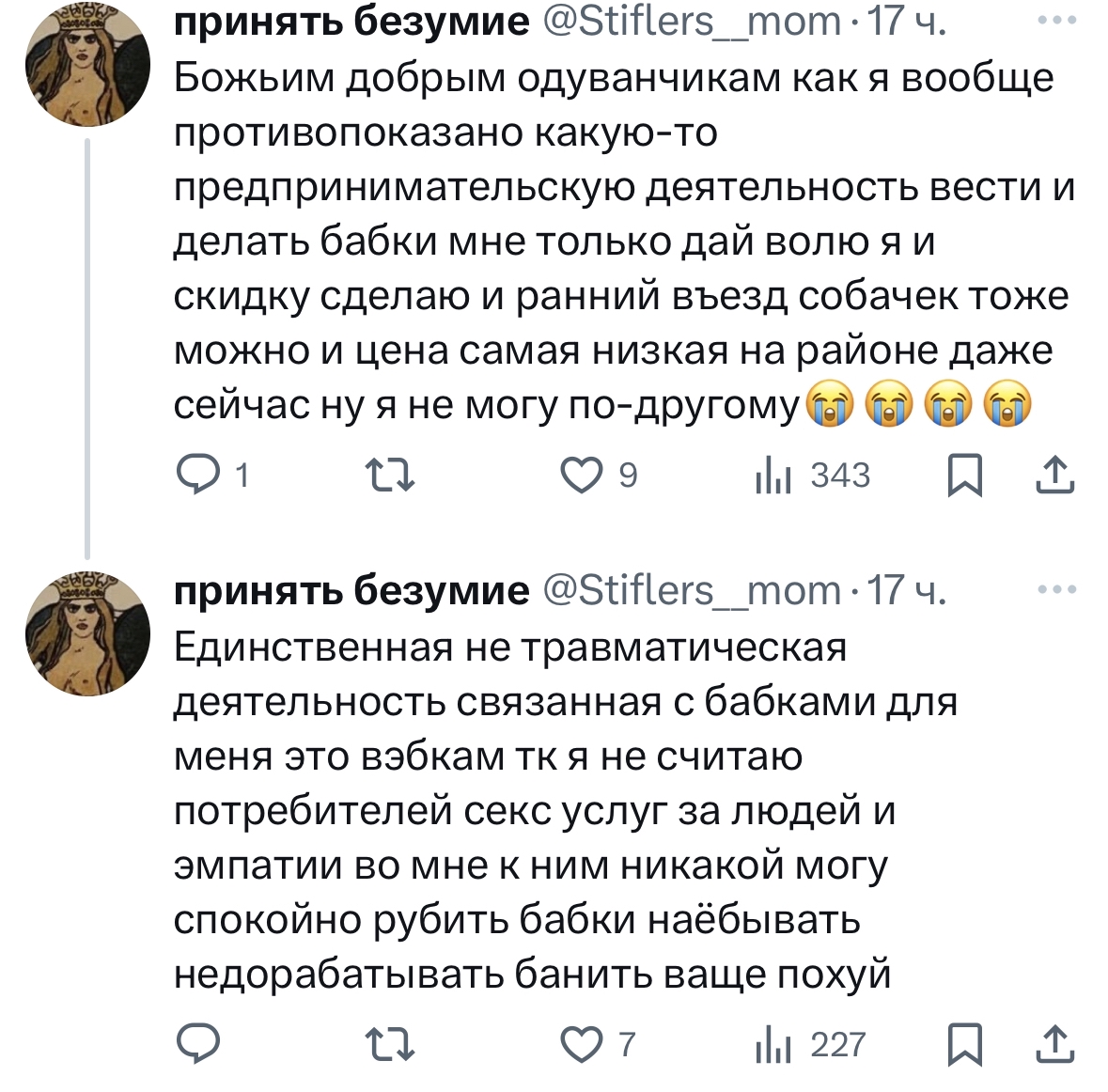Open @Stiflers__mom handle on first tweet
1108x1092 pixels.
coord(692,21)
